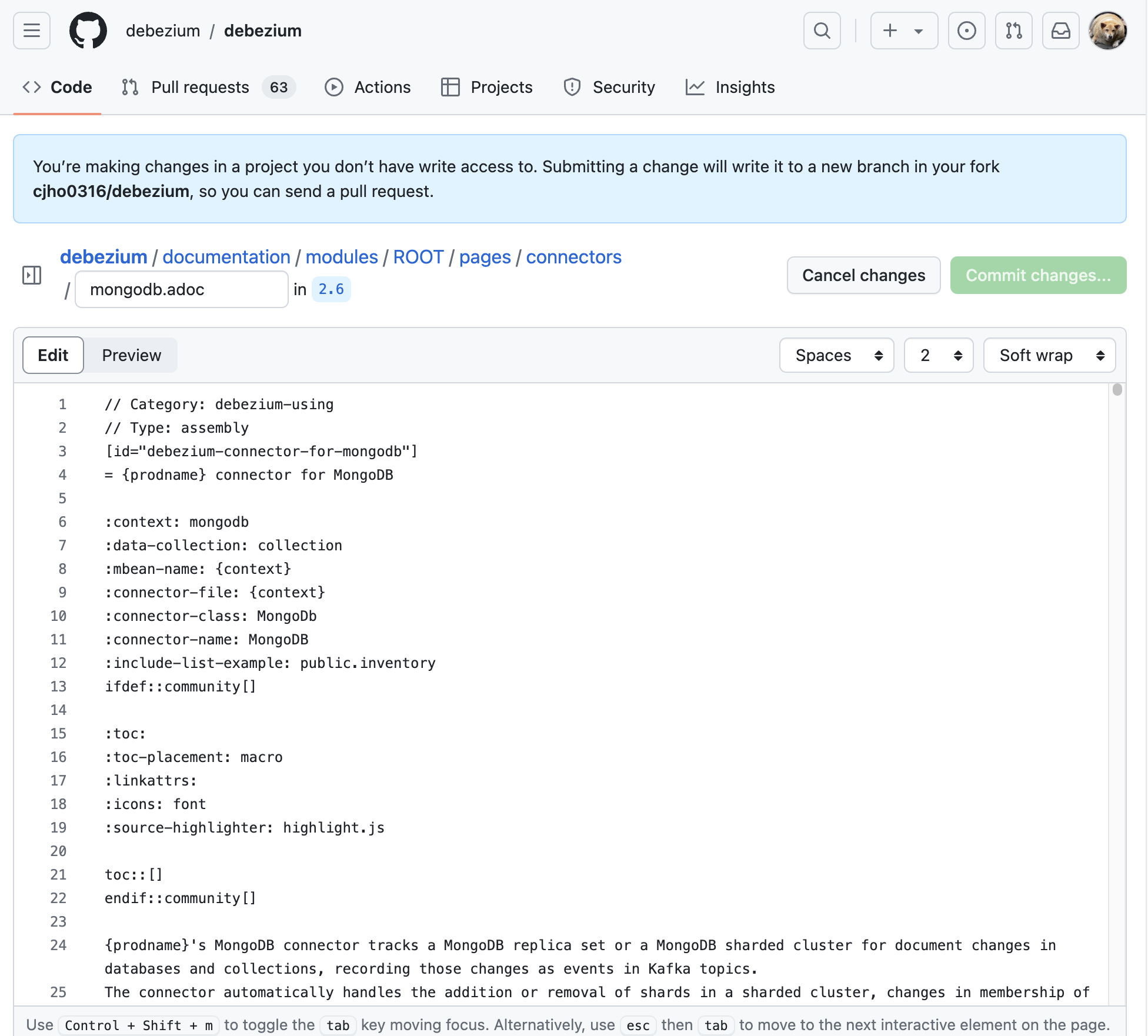Switch to the Edit view

[x=53, y=355]
